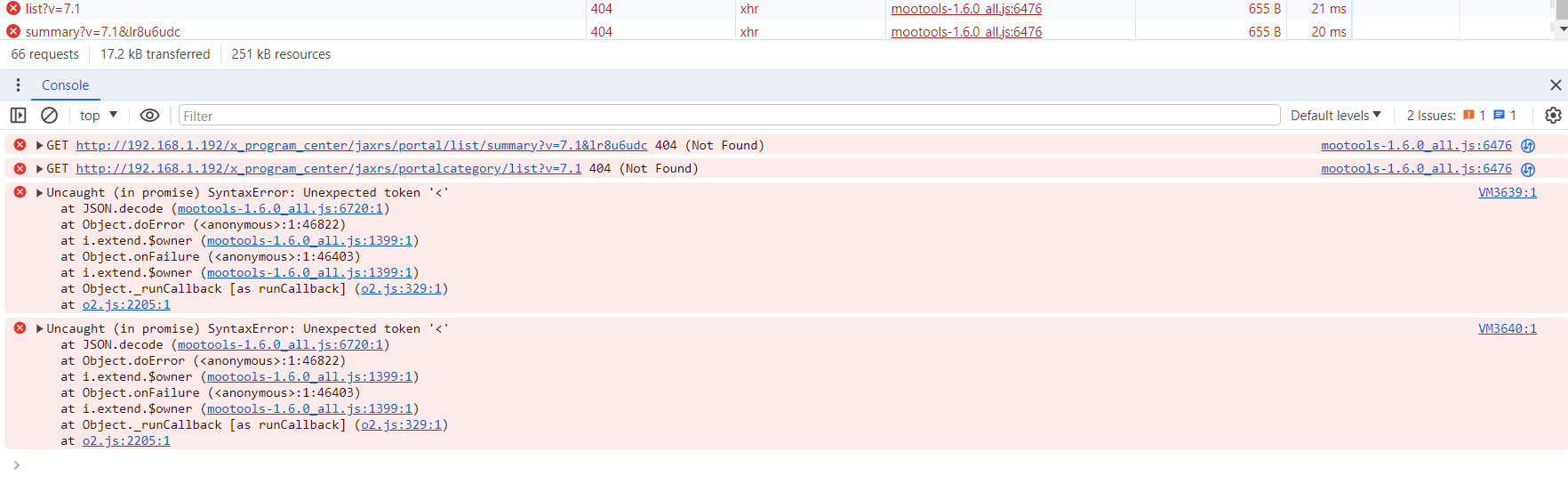Viewport: 1568px width, 484px height.
Task: Open the Default levels dropdown
Action: pyautogui.click(x=1336, y=116)
